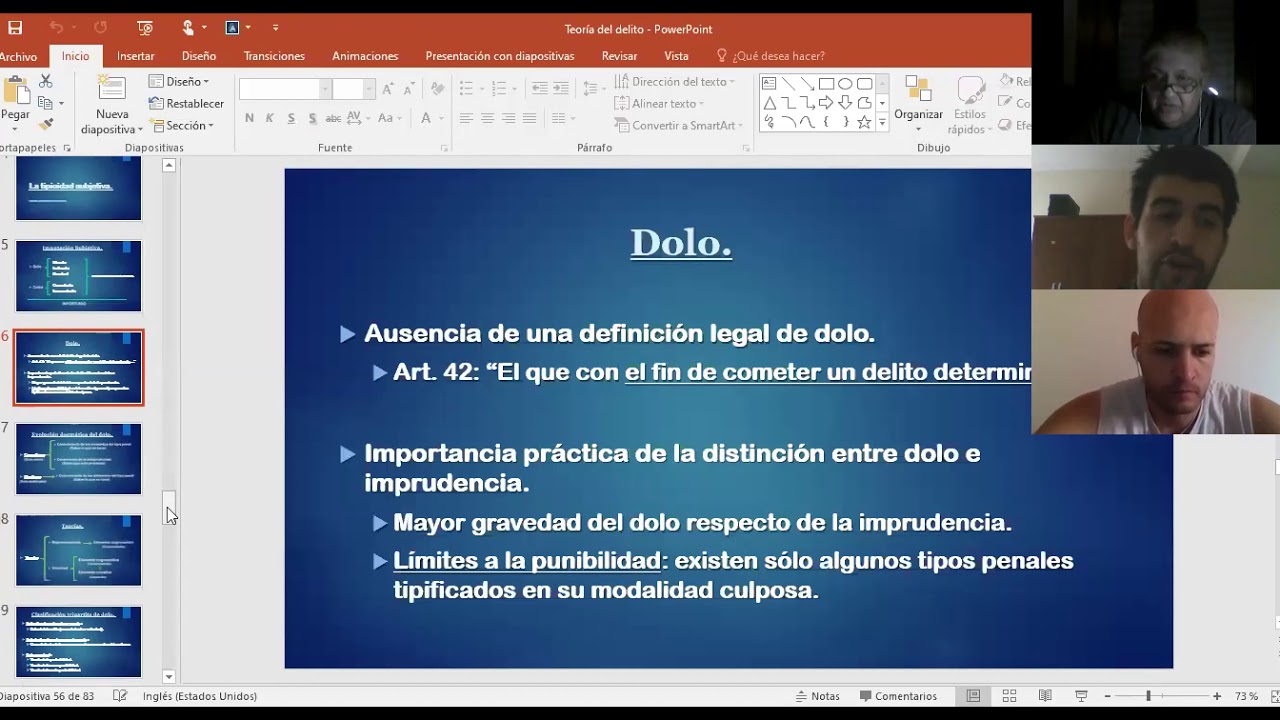Click the ¿Qué desea hacer? search box

pyautogui.click(x=771, y=56)
